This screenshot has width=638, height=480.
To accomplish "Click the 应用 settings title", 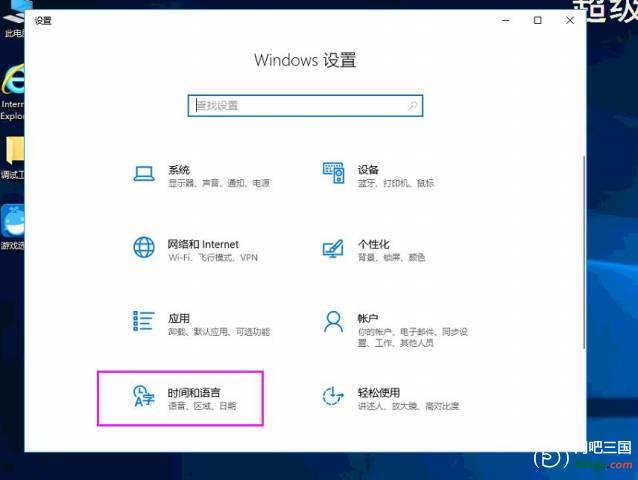I will (x=179, y=318).
